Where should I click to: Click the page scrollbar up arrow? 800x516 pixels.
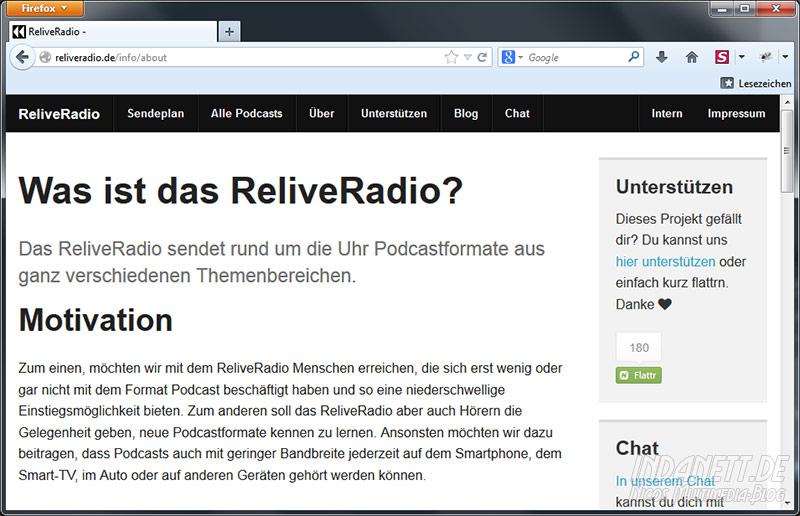787,102
